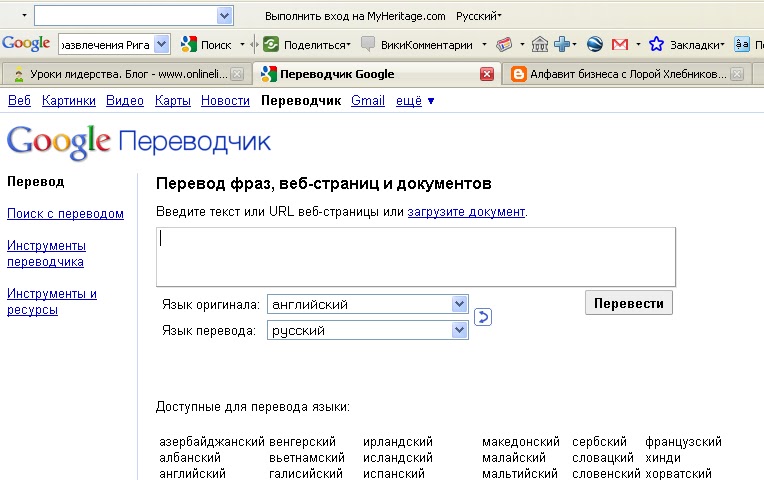
Task: Open the Поделиться share menu
Action: coord(317,45)
